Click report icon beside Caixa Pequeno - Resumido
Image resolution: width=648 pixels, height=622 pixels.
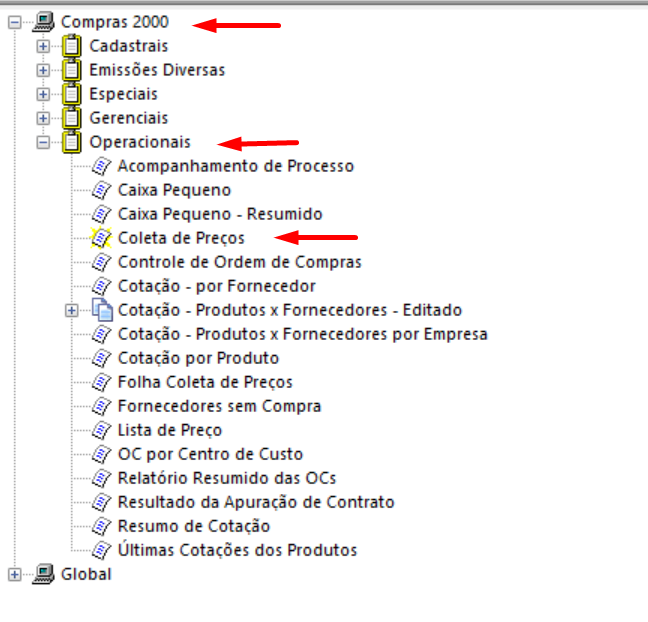(101, 214)
